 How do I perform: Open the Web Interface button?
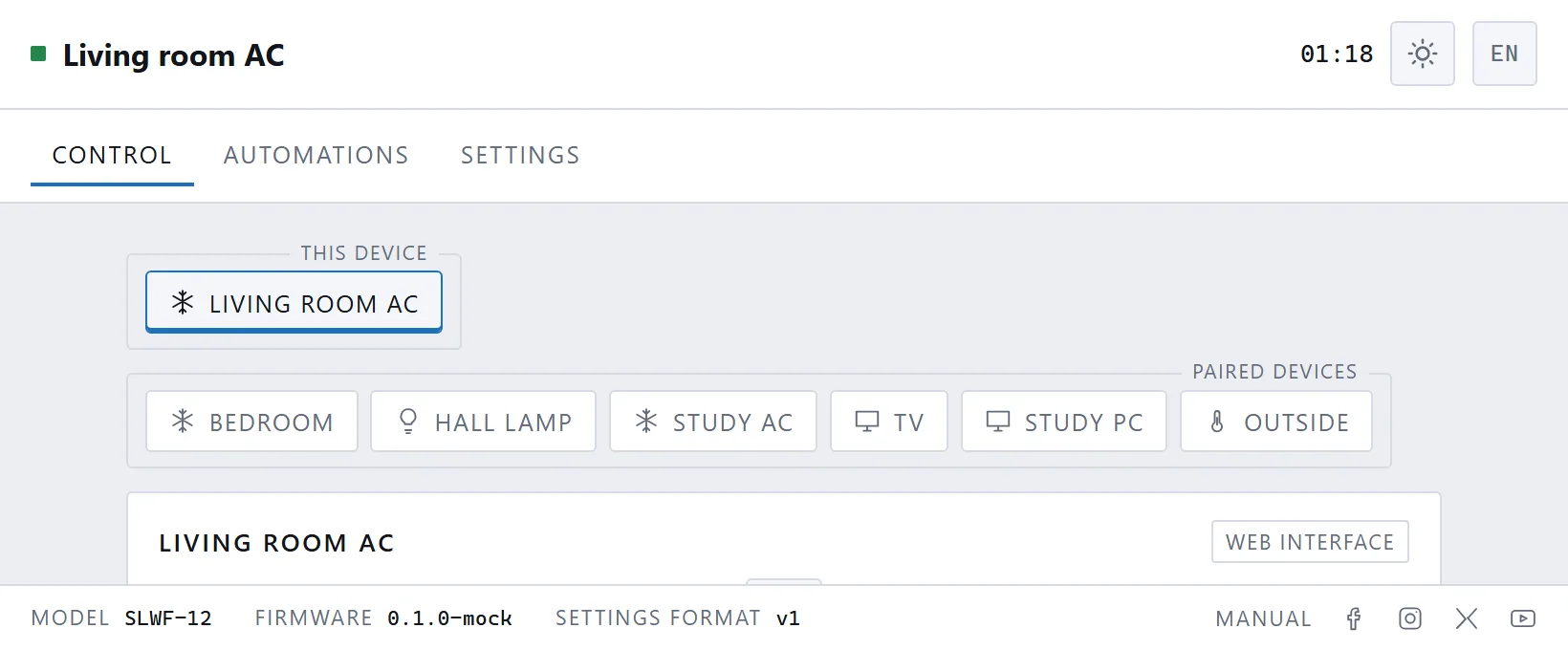1310,542
